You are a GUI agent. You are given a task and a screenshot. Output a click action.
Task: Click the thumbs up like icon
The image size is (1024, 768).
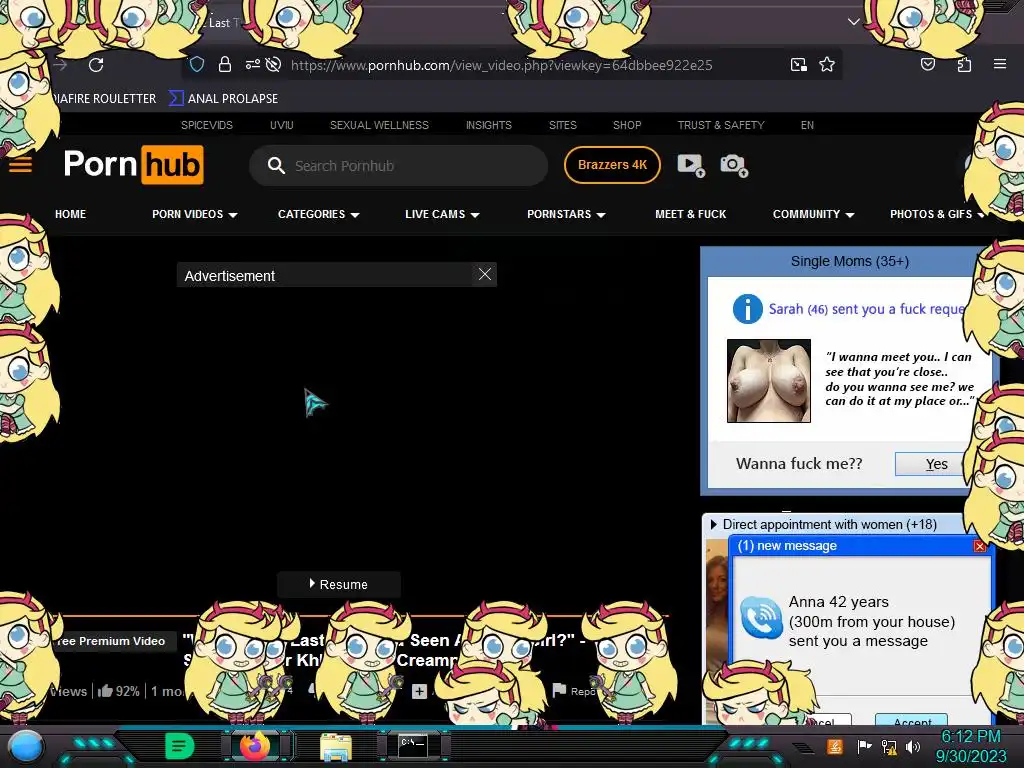tap(105, 690)
